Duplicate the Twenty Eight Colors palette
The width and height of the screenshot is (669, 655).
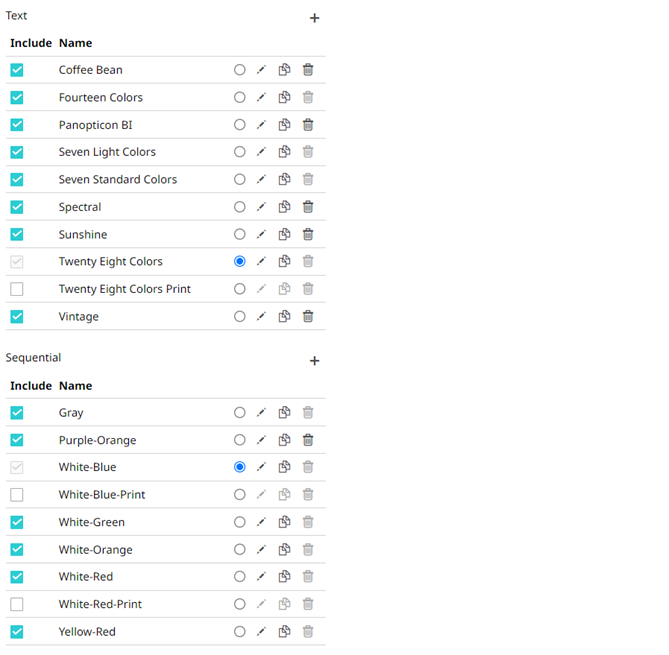[285, 261]
